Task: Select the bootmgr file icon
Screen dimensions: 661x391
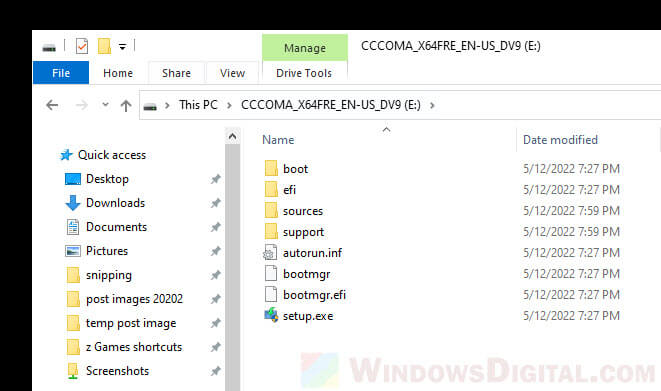Action: pyautogui.click(x=271, y=274)
